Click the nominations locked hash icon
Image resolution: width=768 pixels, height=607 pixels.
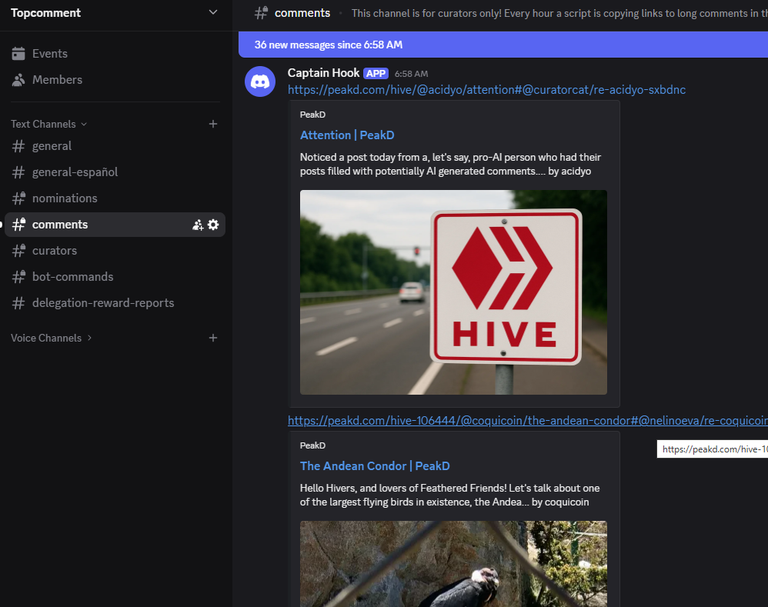(19, 198)
